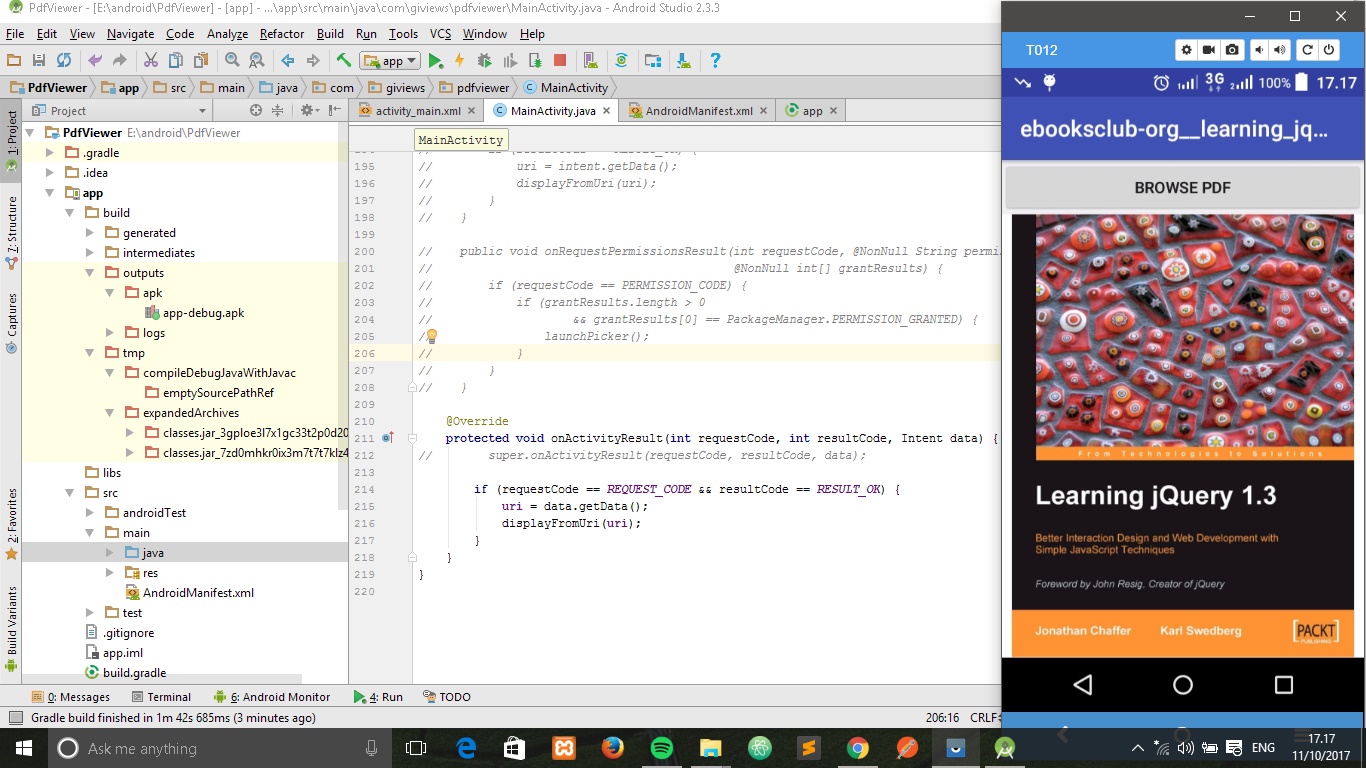Viewport: 1366px width, 768px height.
Task: Switch to the AndroidManifest.xml editor tab
Action: [x=699, y=111]
